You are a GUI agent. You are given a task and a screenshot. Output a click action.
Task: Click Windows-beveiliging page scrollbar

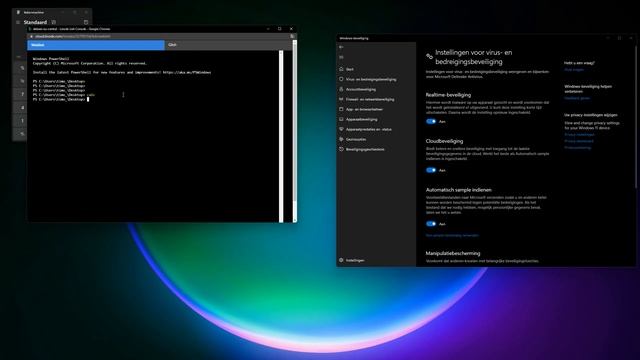point(635,116)
